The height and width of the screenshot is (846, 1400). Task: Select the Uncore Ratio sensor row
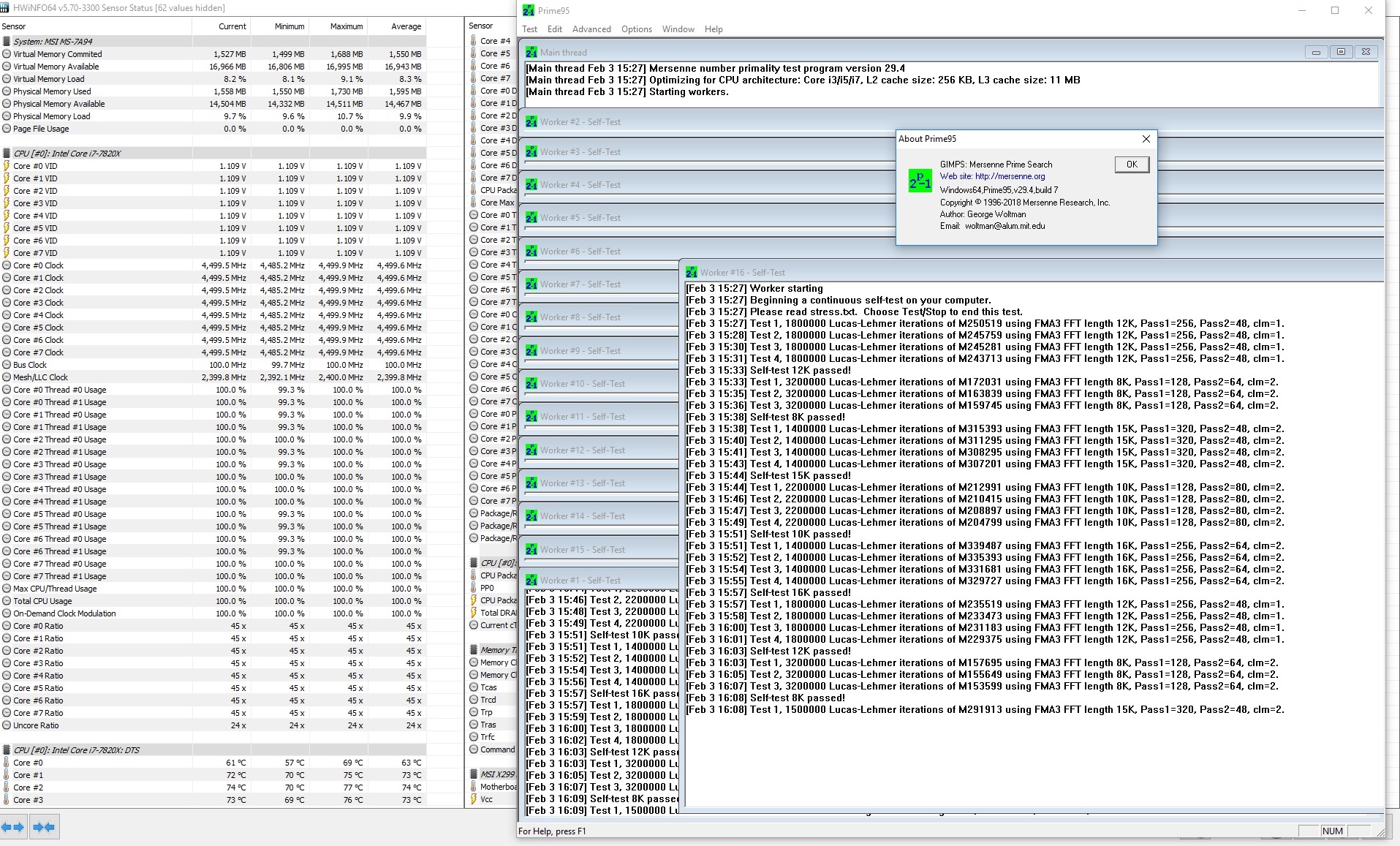pyautogui.click(x=212, y=725)
